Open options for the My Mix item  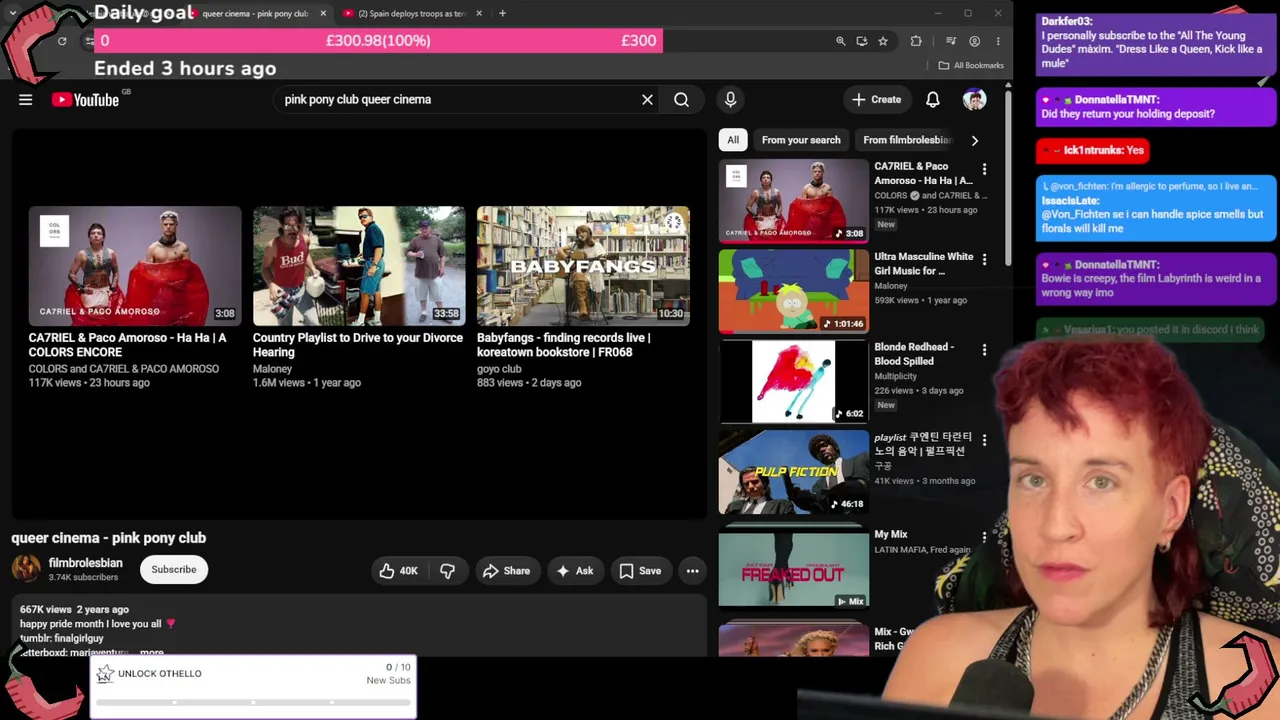[984, 537]
